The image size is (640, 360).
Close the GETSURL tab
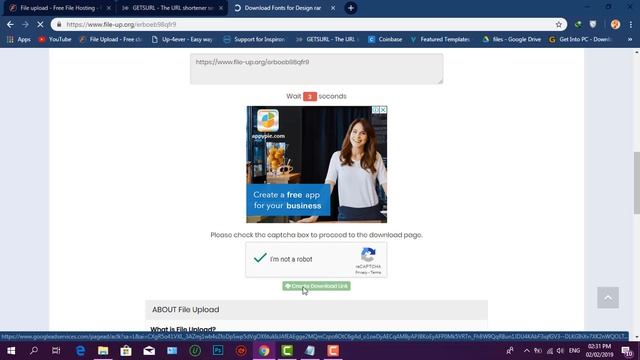click(221, 8)
